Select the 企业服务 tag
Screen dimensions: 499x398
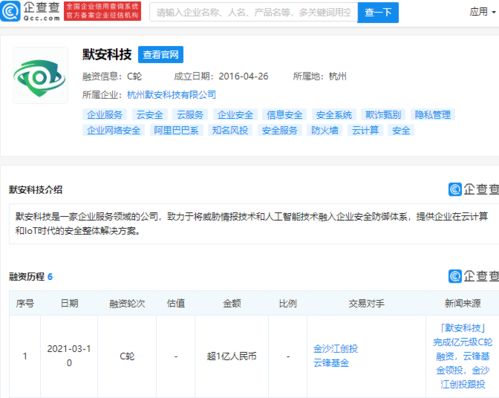pyautogui.click(x=105, y=115)
